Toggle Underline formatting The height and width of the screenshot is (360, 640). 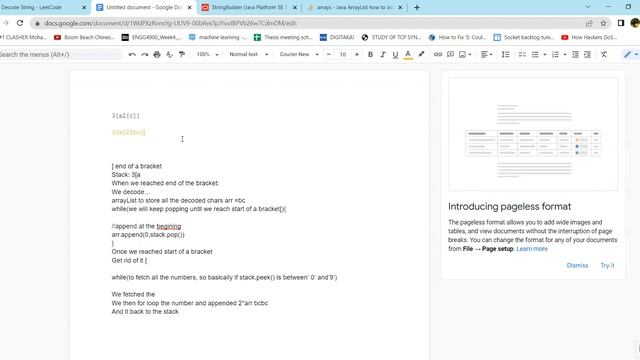point(395,54)
